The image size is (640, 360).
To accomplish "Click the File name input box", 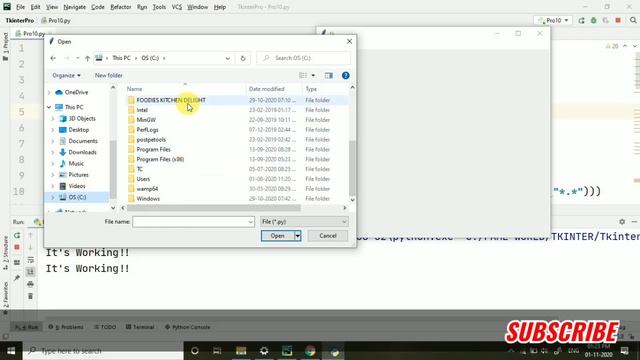I will [193, 222].
